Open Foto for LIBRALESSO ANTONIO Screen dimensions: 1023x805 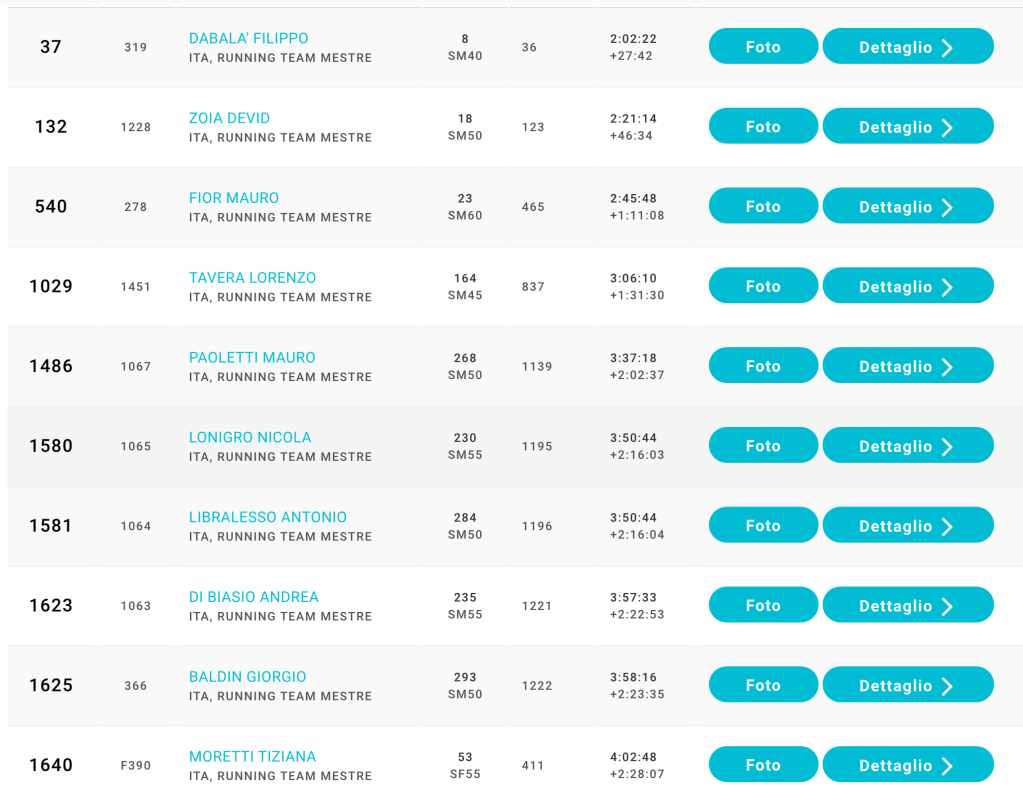[x=763, y=526]
